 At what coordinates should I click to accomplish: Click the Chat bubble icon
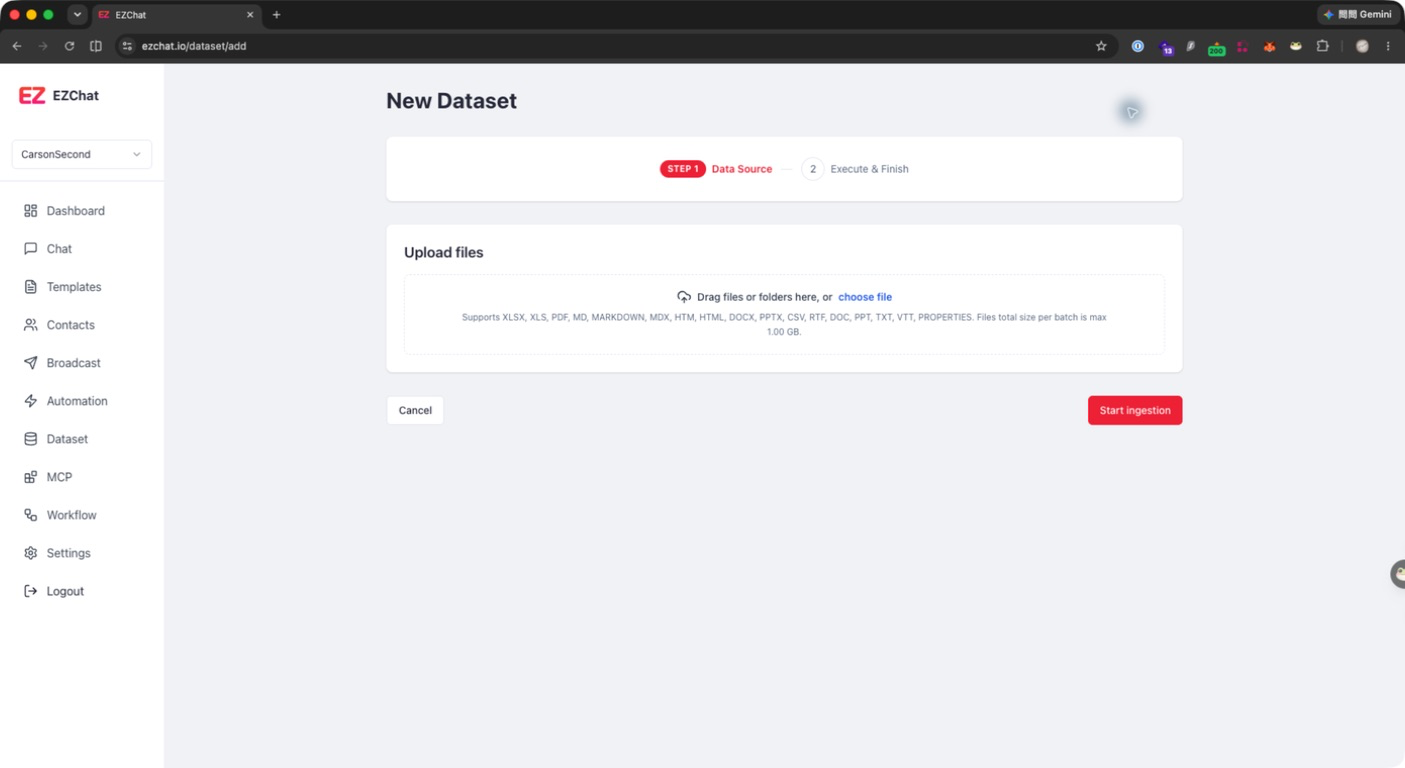pyautogui.click(x=30, y=249)
